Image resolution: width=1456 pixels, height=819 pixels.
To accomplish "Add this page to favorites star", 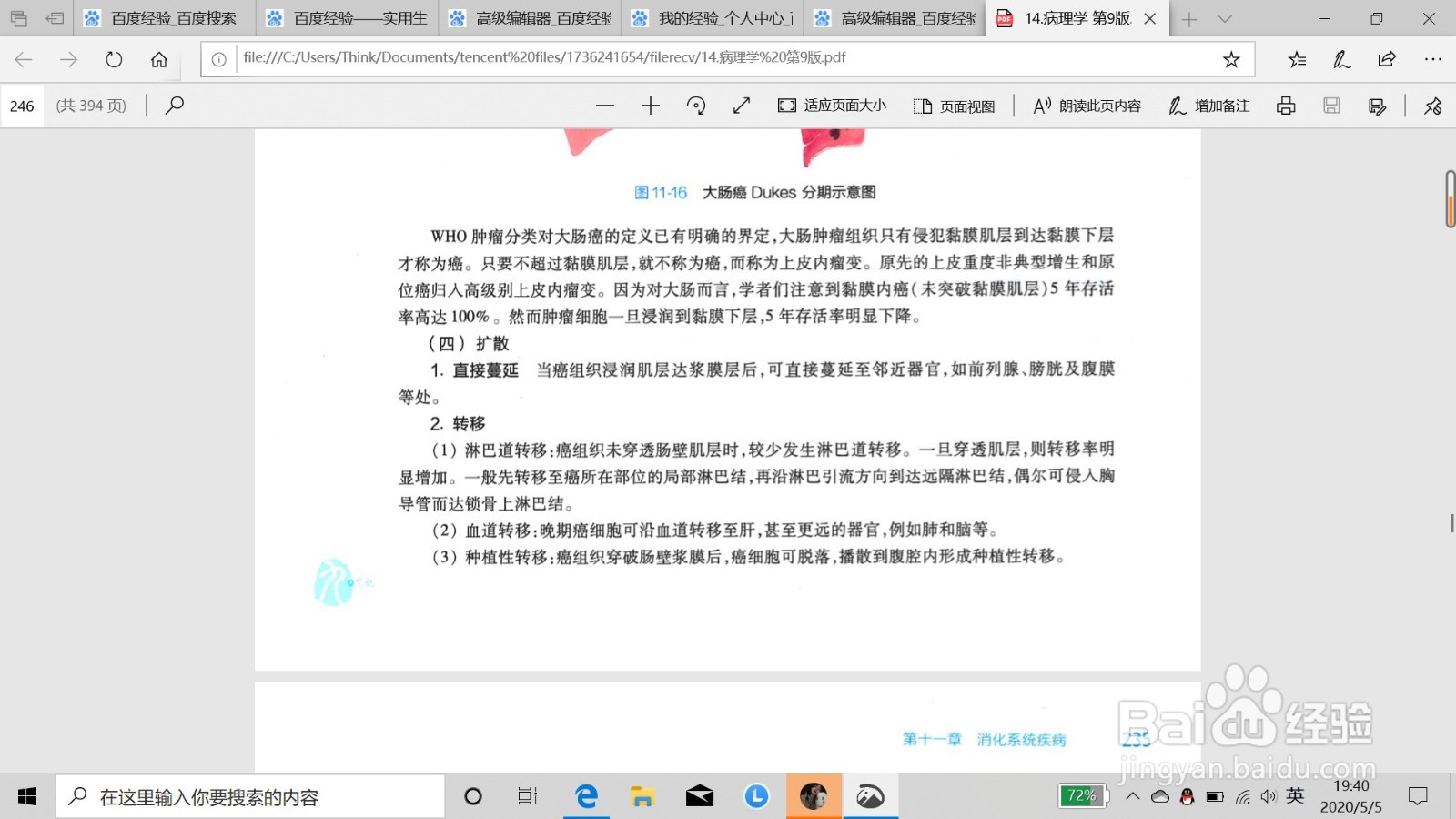I will (x=1231, y=59).
